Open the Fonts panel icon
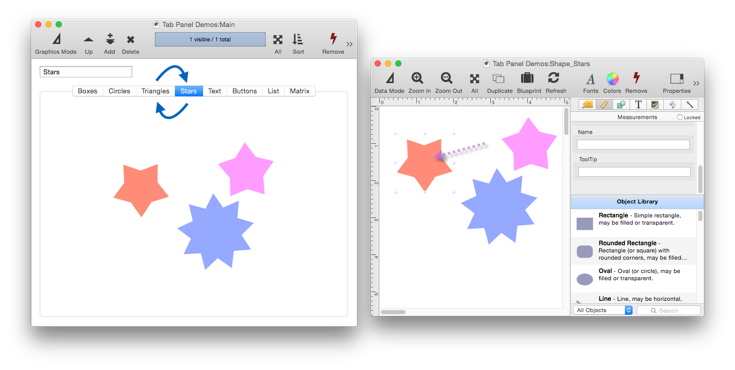This screenshot has height=370, width=735. (x=591, y=79)
